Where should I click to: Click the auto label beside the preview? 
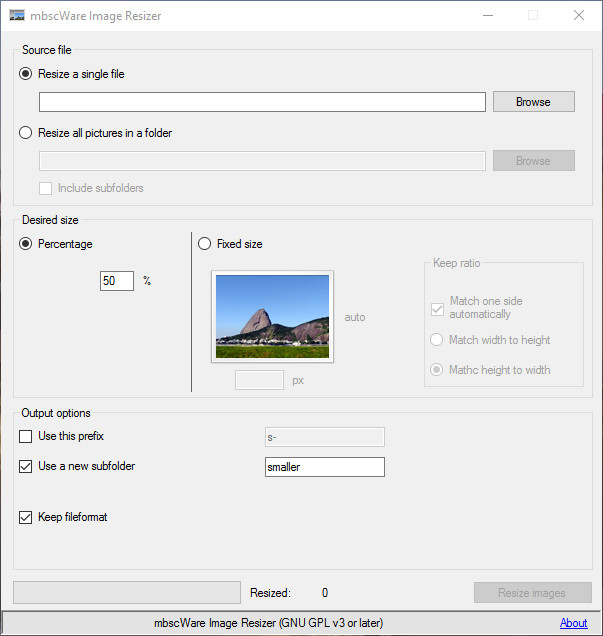coord(355,317)
